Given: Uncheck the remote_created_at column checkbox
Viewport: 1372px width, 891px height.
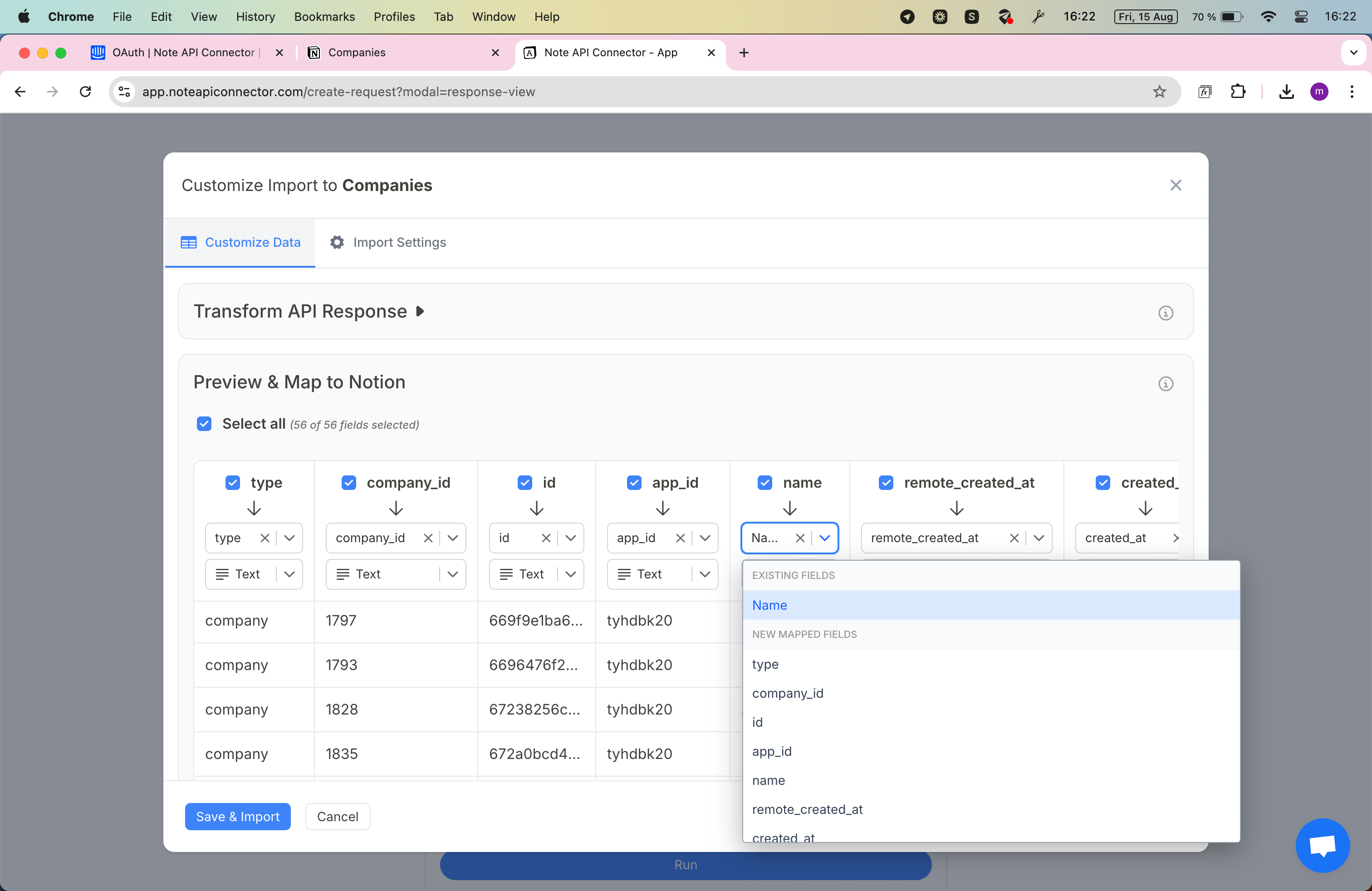Looking at the screenshot, I should [886, 482].
